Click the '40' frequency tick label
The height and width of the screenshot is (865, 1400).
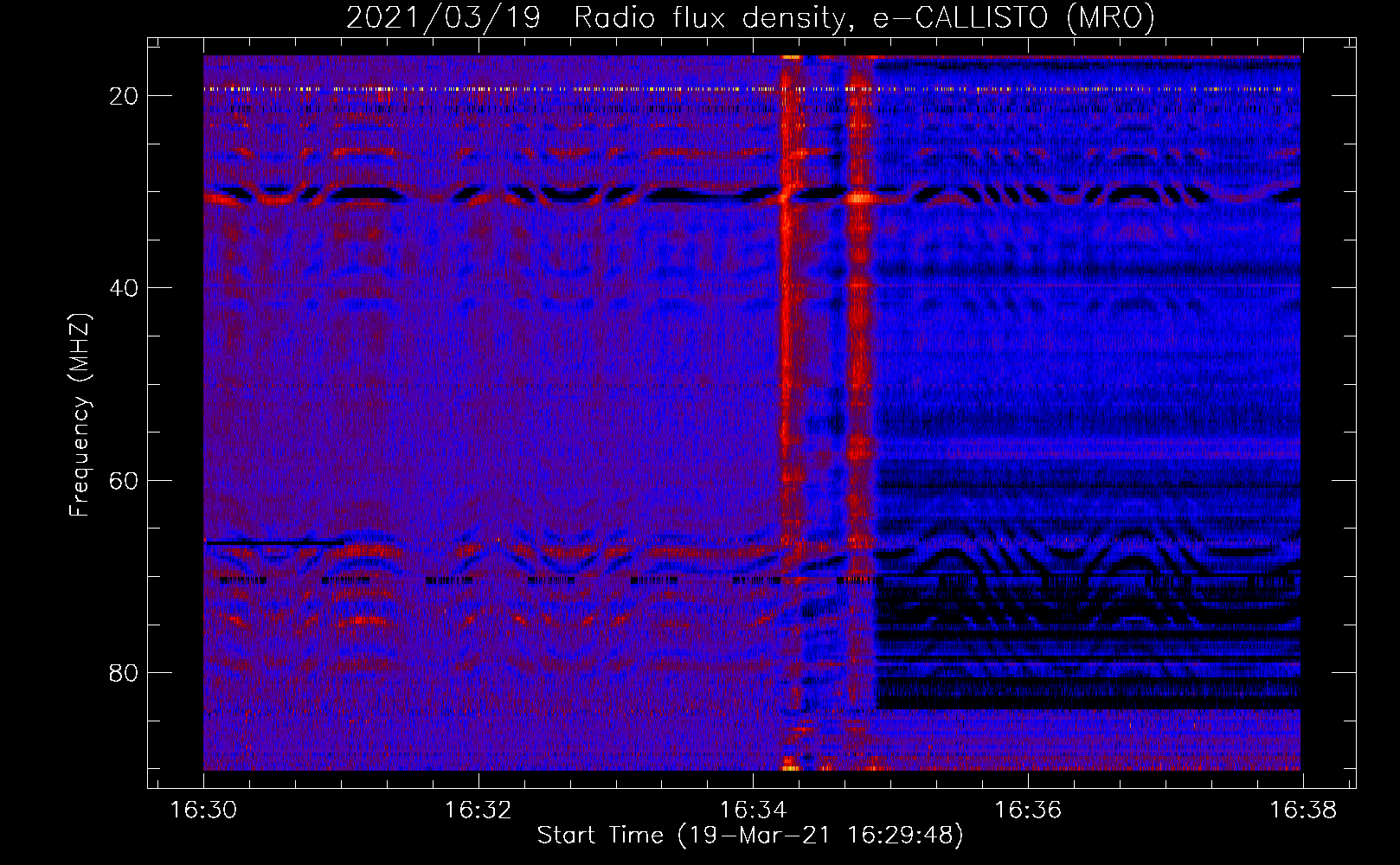125,288
